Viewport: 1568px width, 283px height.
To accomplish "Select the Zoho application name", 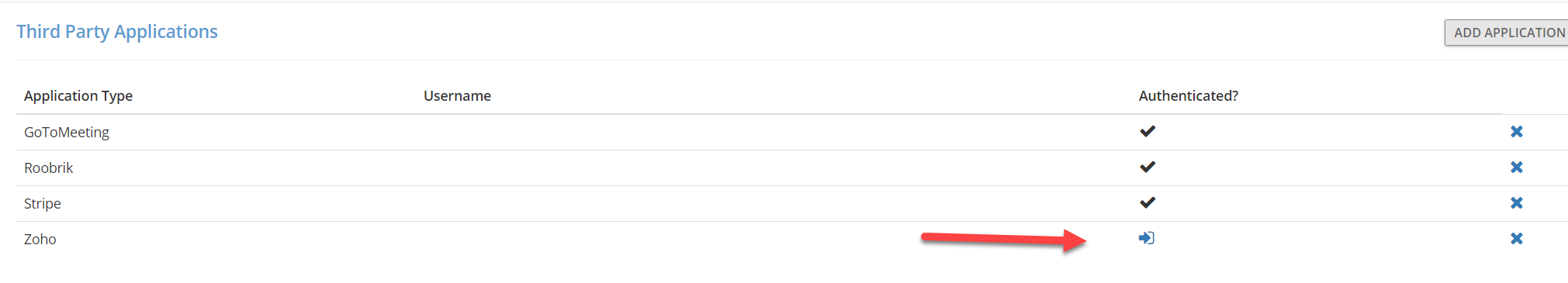I will click(x=40, y=240).
